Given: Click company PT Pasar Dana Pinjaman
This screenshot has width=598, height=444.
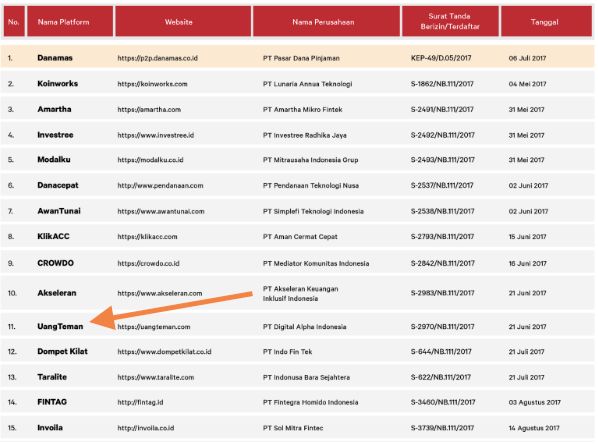Looking at the screenshot, I should 301,58.
